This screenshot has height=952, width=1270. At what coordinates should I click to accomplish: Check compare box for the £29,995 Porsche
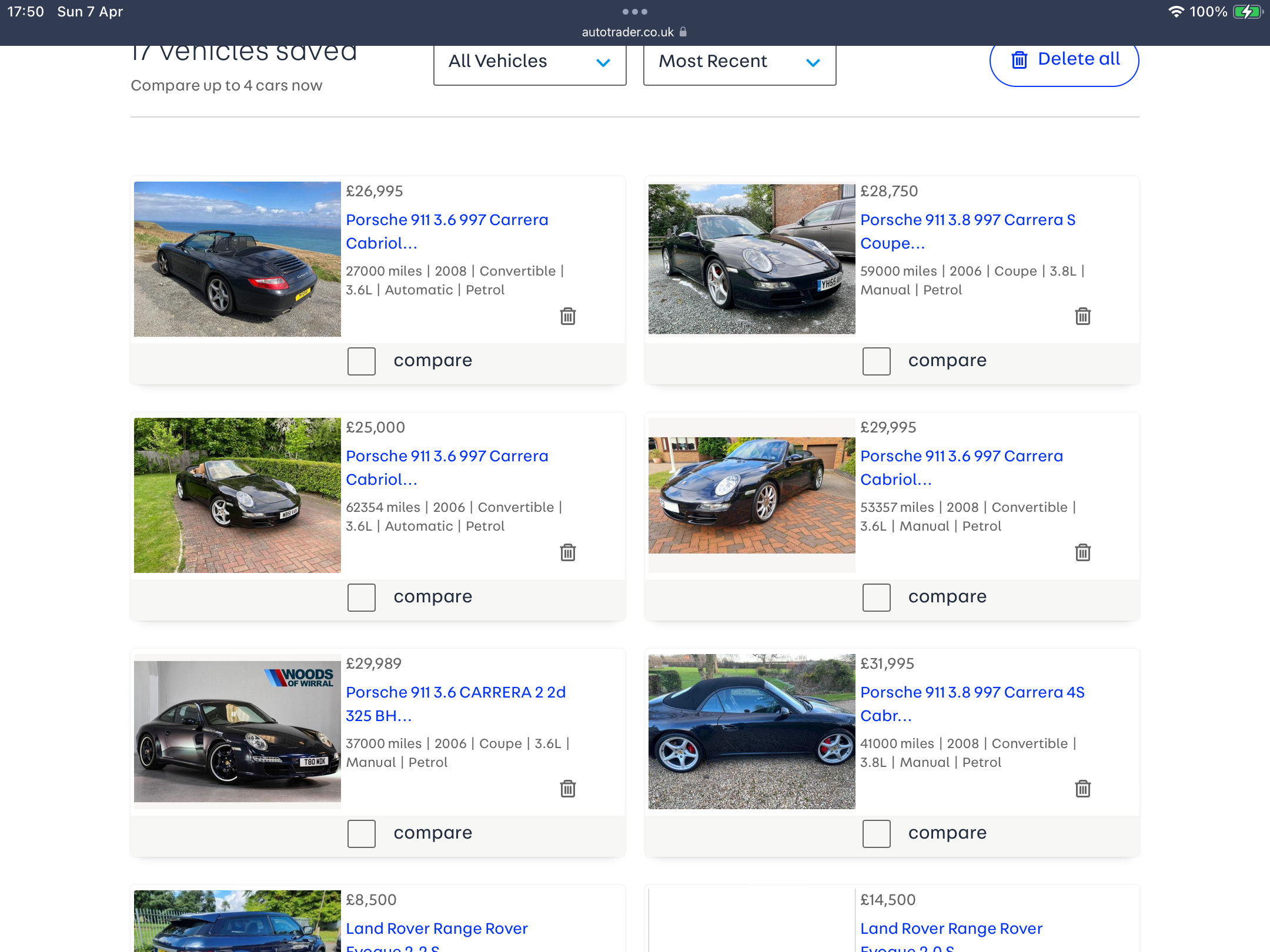(876, 597)
